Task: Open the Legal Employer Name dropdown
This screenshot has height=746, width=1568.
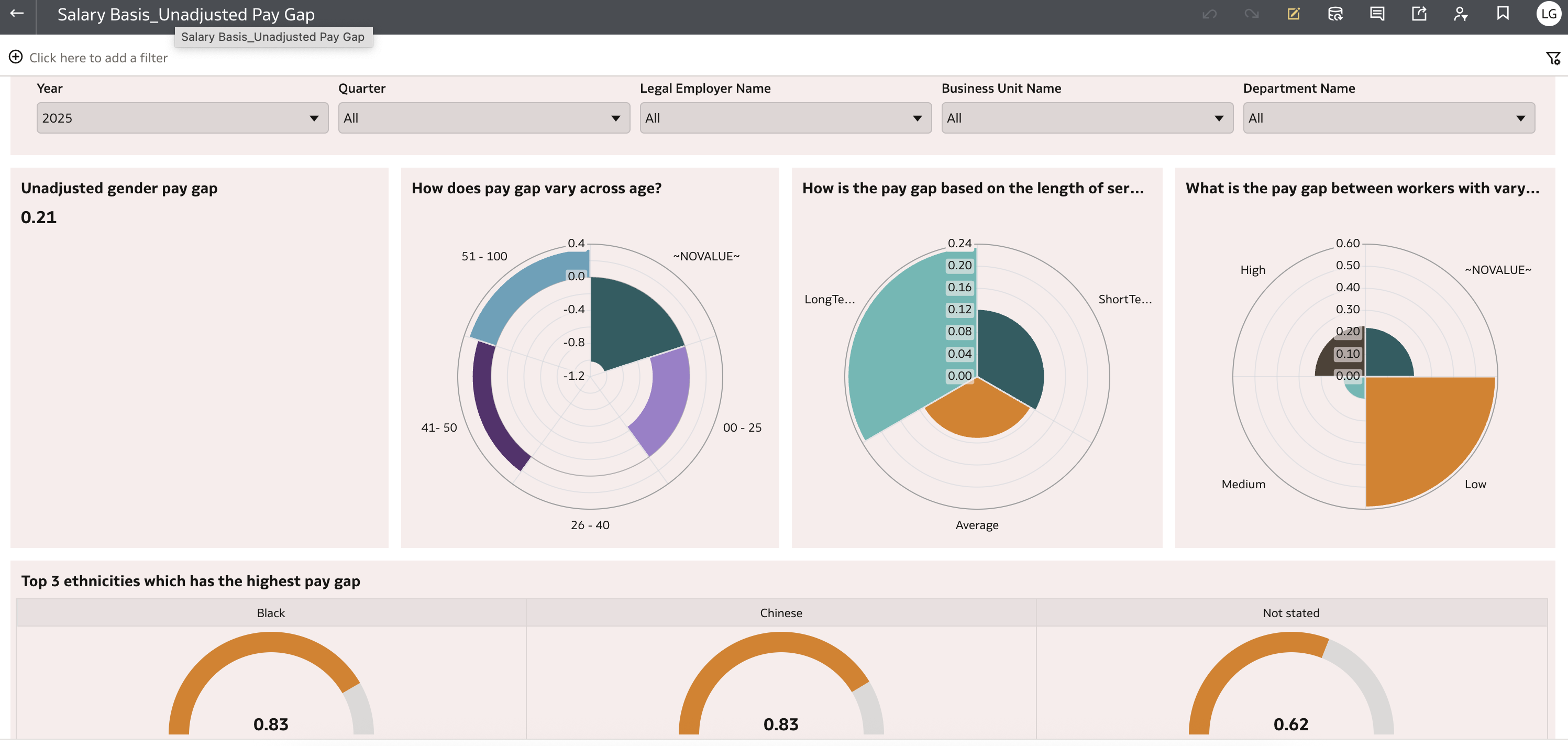Action: [785, 118]
